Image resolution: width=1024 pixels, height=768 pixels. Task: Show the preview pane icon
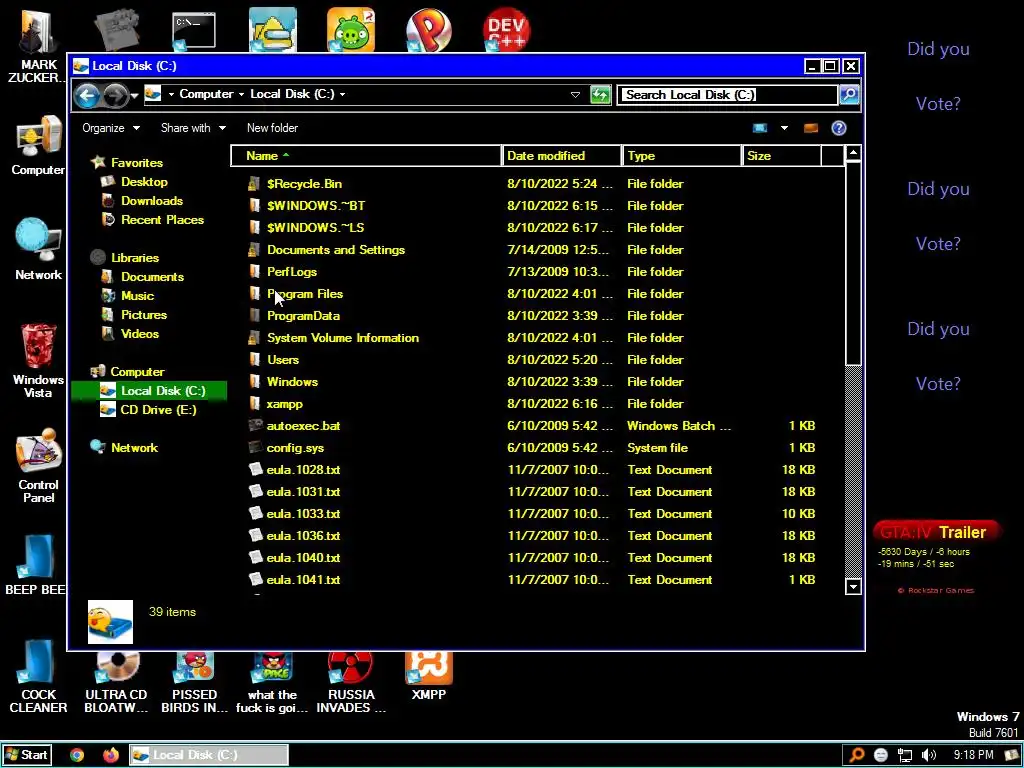click(811, 128)
